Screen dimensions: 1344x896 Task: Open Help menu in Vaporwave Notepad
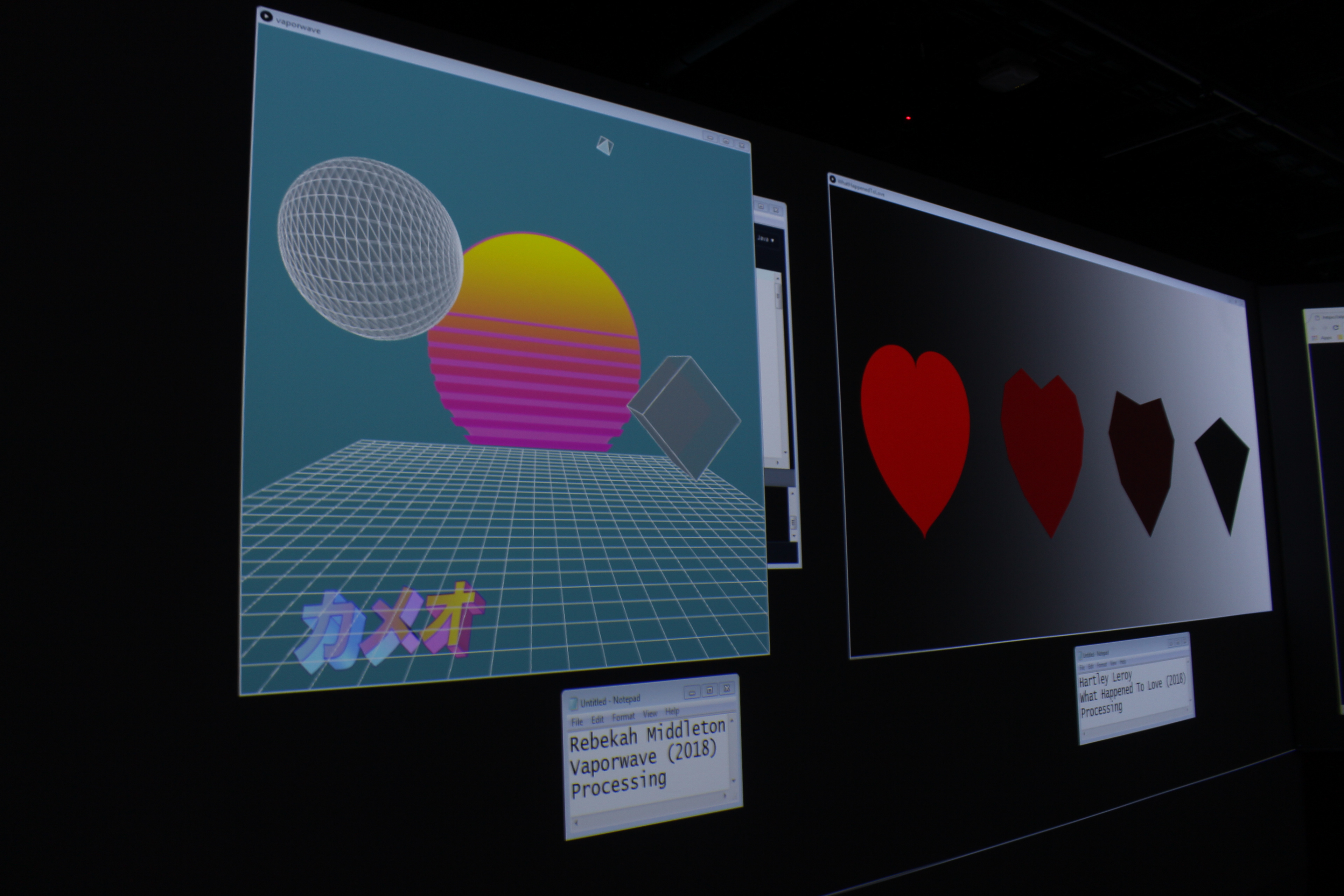tap(672, 712)
